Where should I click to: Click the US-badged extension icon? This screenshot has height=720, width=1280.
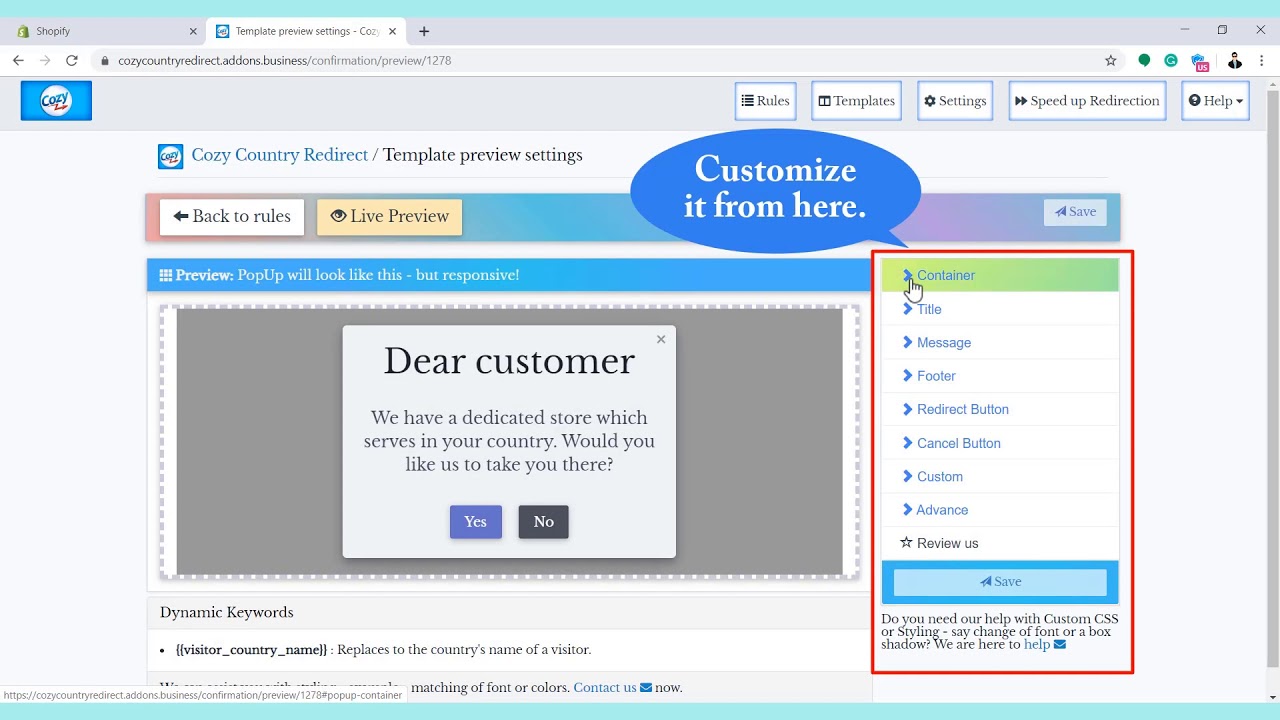tap(1200, 61)
